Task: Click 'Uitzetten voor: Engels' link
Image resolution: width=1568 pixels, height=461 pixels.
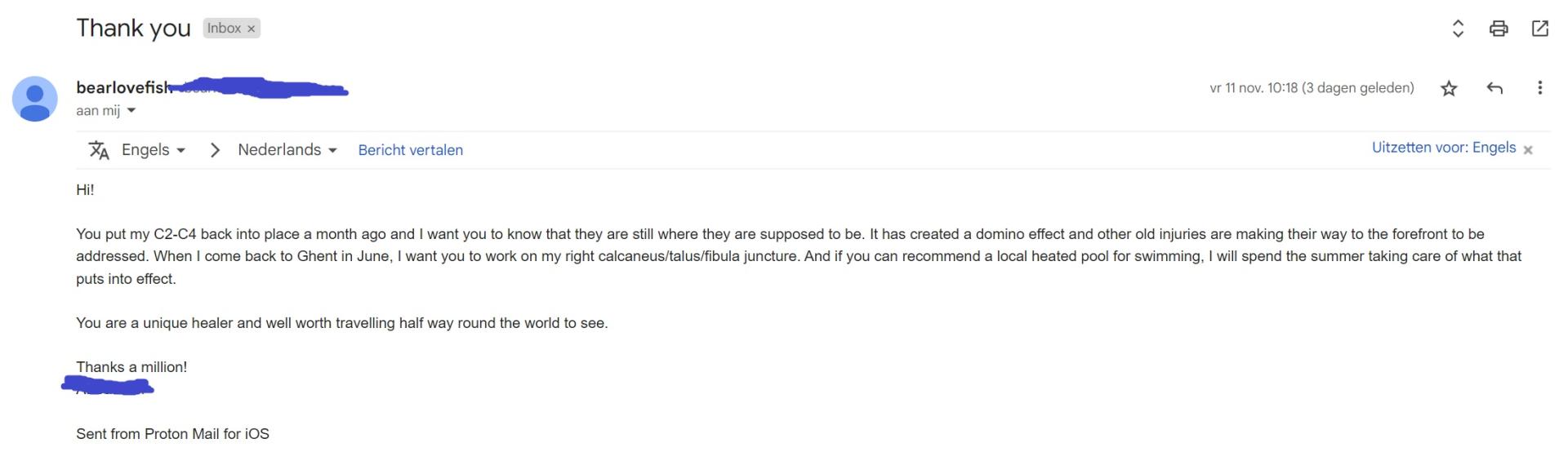Action: (x=1443, y=148)
